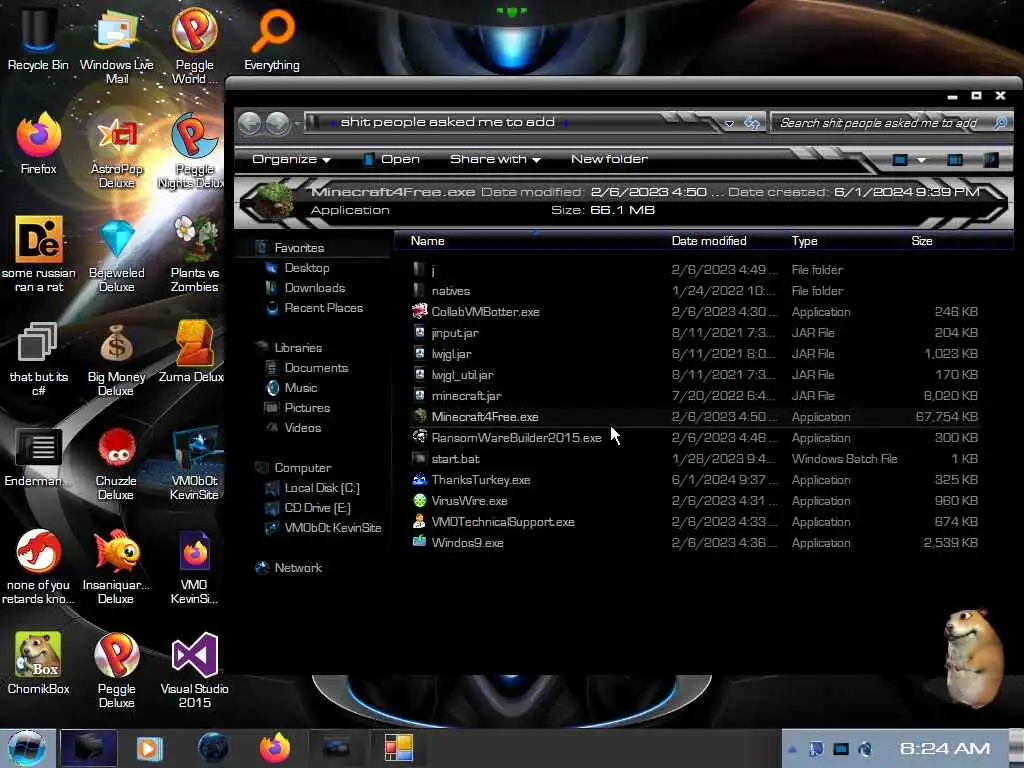Viewport: 1024px width, 768px height.
Task: Open media player taskbar icon
Action: point(150,748)
